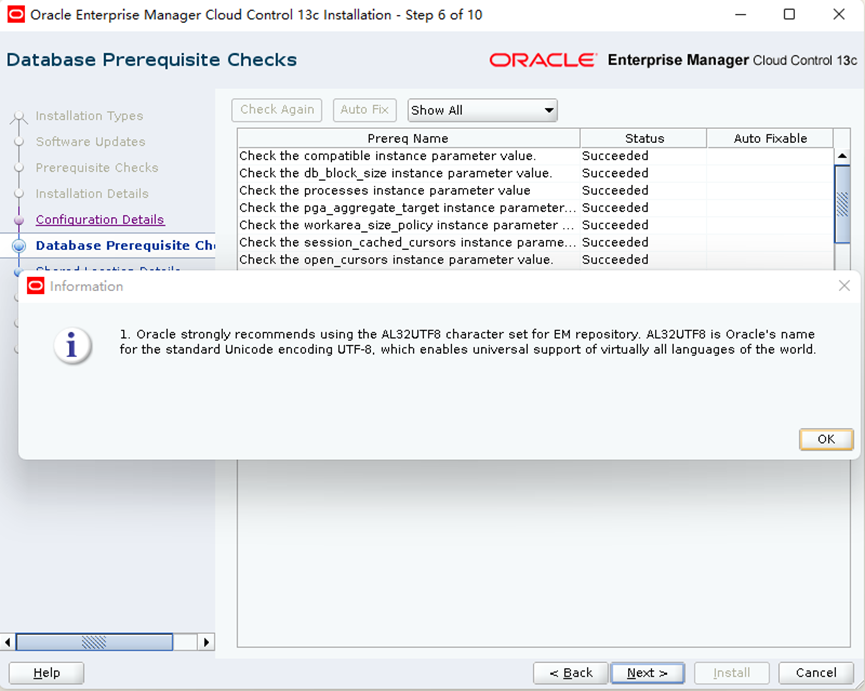Click the sidebar scroll left arrow
Image resolution: width=865 pixels, height=691 pixels.
pyautogui.click(x=7, y=642)
